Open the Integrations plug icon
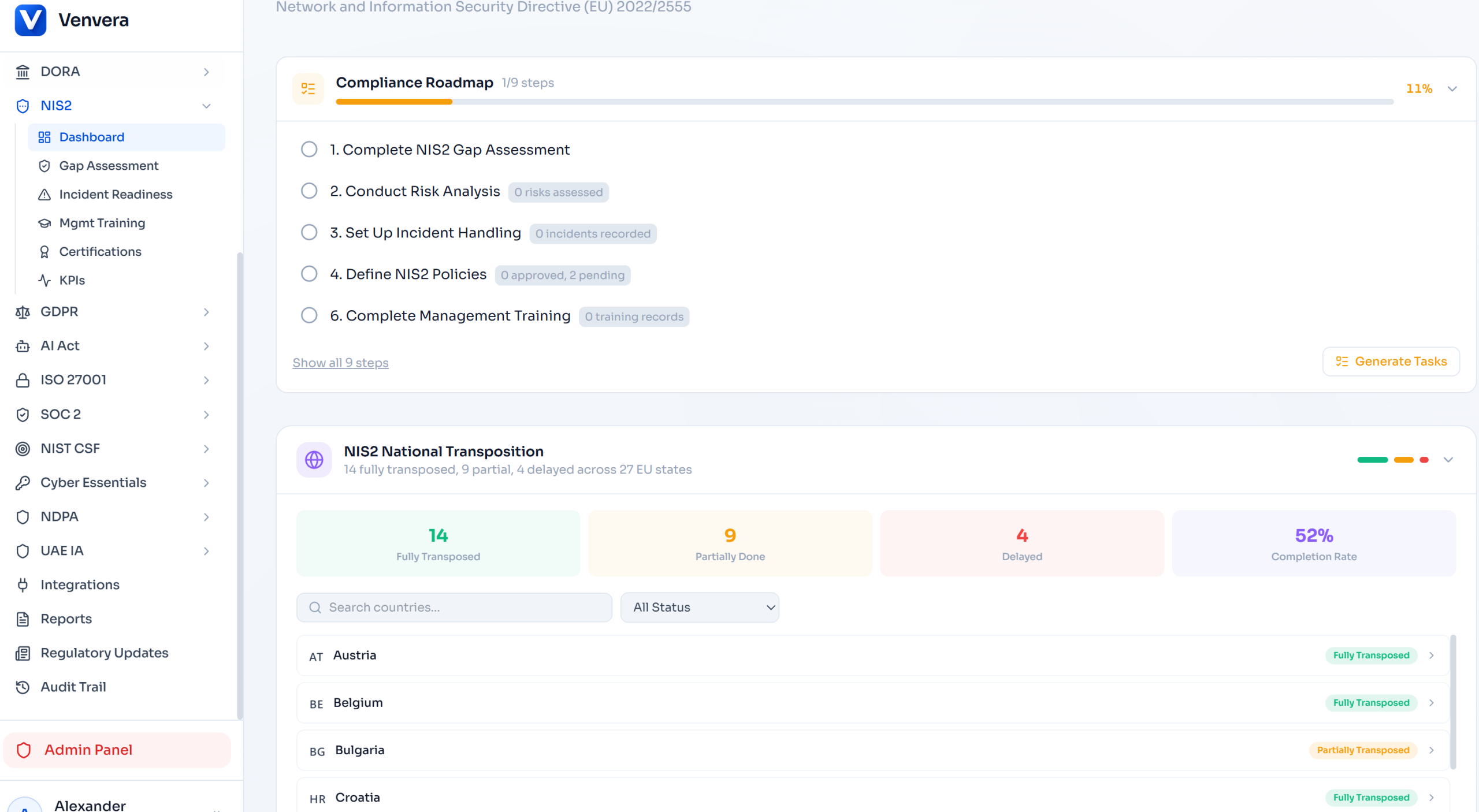 coord(23,584)
